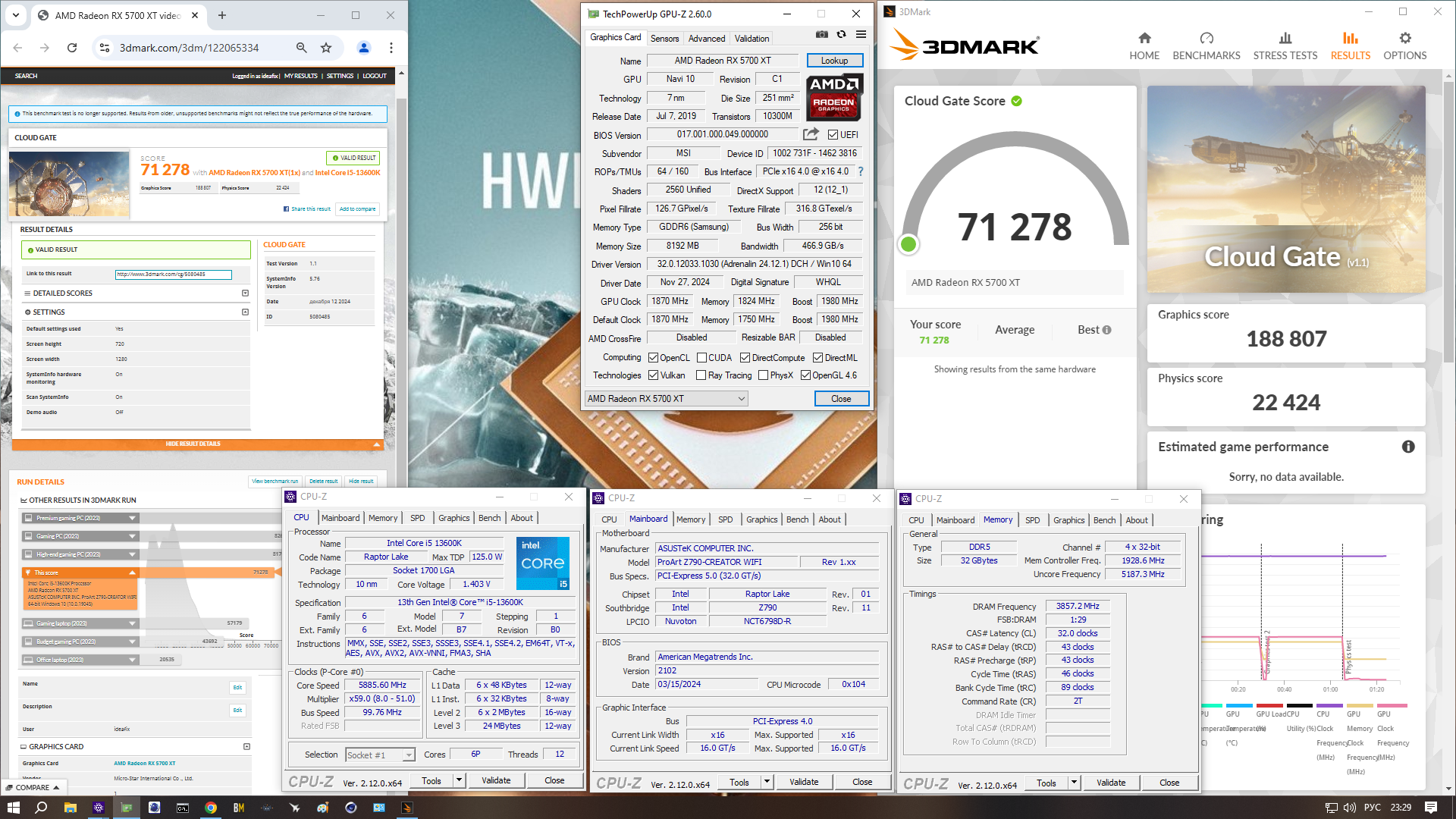Open the SPD tab in CPU-Z Mainboard window
Image resolution: width=1456 pixels, height=819 pixels.
[725, 519]
